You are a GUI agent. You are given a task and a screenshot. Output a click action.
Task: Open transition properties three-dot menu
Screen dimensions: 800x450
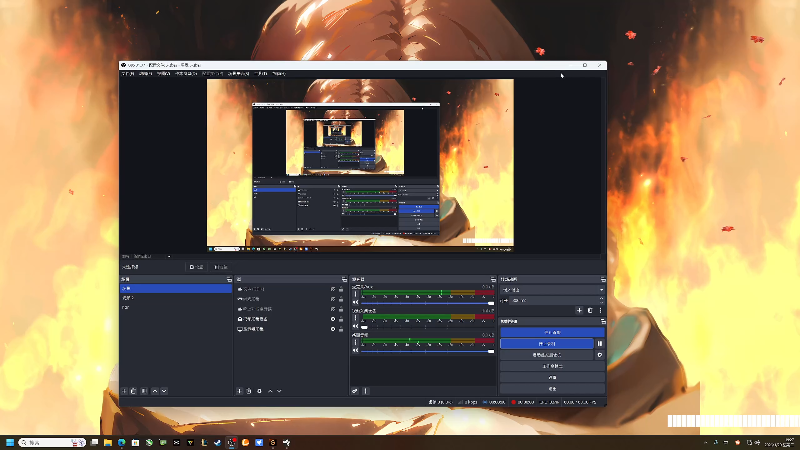tap(601, 310)
